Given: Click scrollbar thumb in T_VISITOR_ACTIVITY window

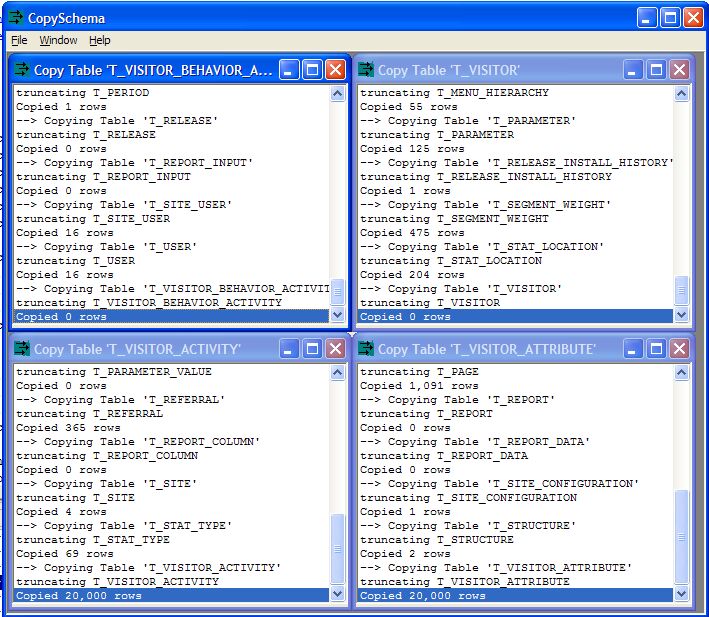Looking at the screenshot, I should (x=338, y=549).
